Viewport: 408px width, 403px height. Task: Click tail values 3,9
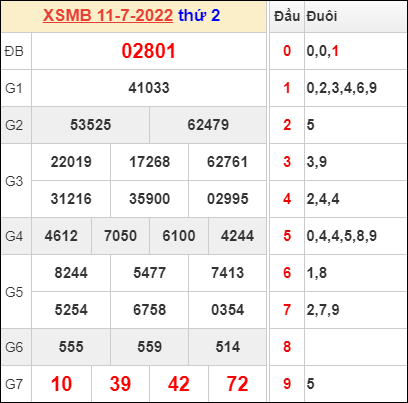click(317, 162)
